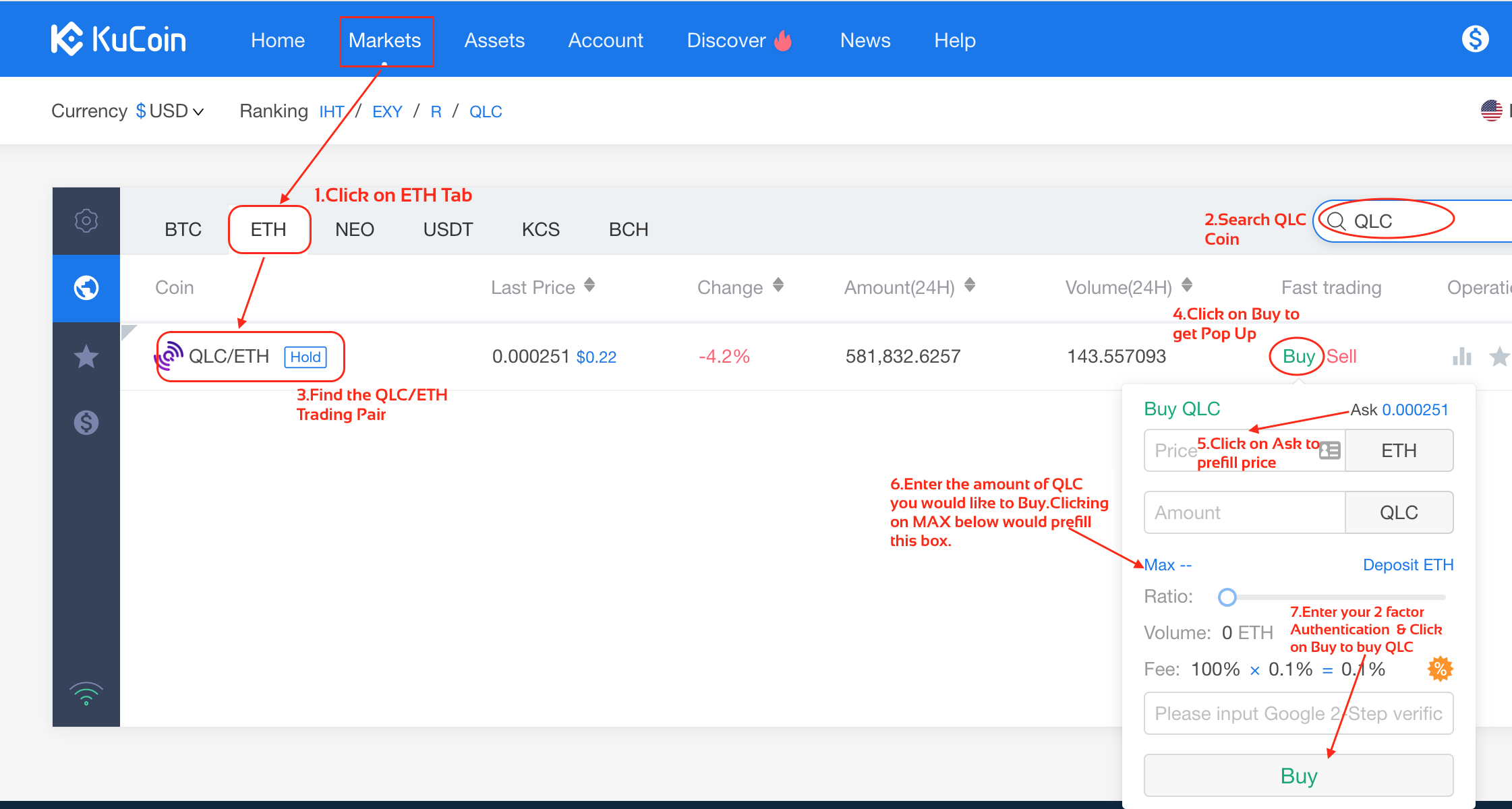This screenshot has width=1512, height=809.
Task: Click the order book icon in Price field
Action: pos(1329,450)
